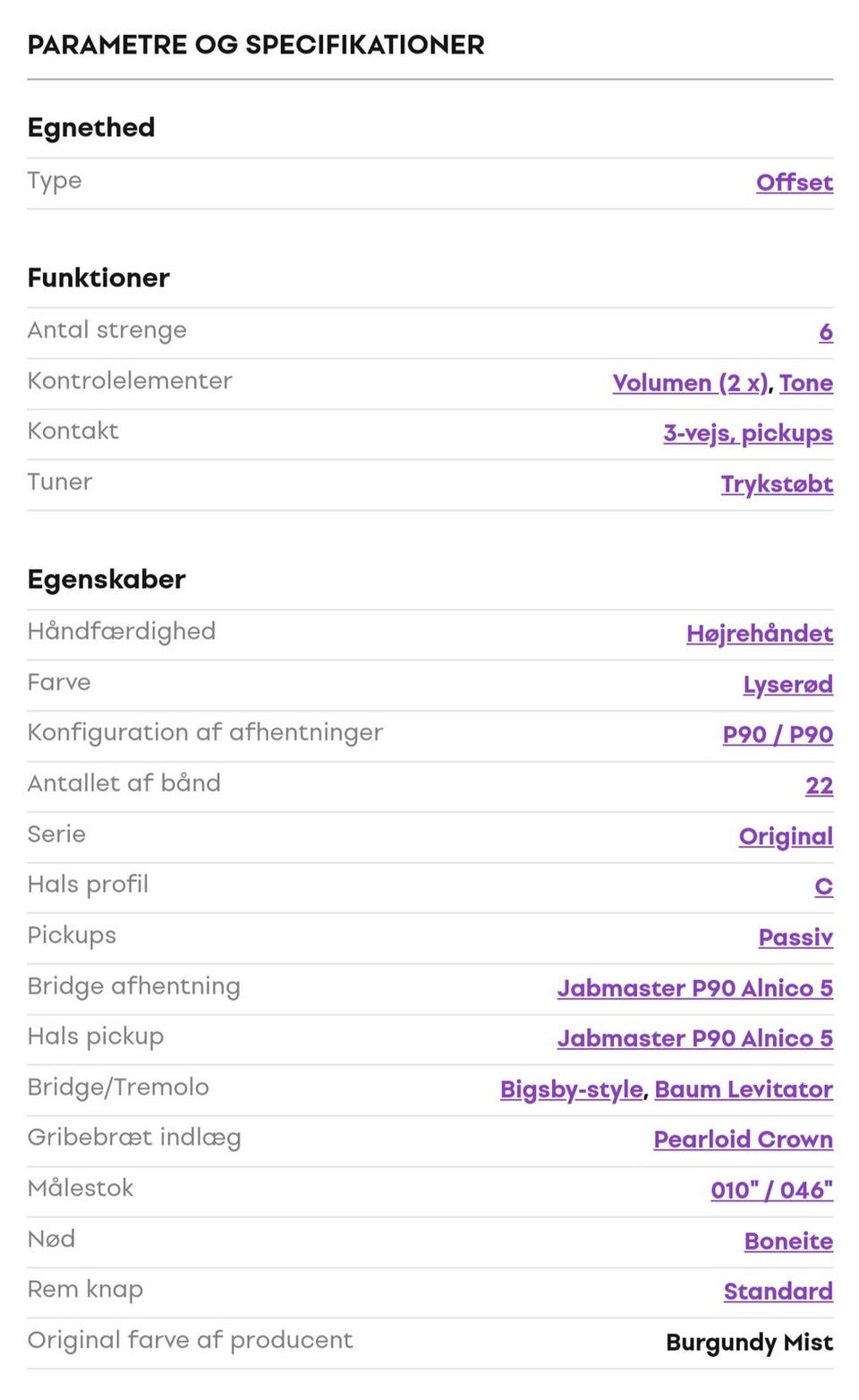The width and height of the screenshot is (859, 1400).
Task: Open the Standard strap button link
Action: (x=778, y=1292)
